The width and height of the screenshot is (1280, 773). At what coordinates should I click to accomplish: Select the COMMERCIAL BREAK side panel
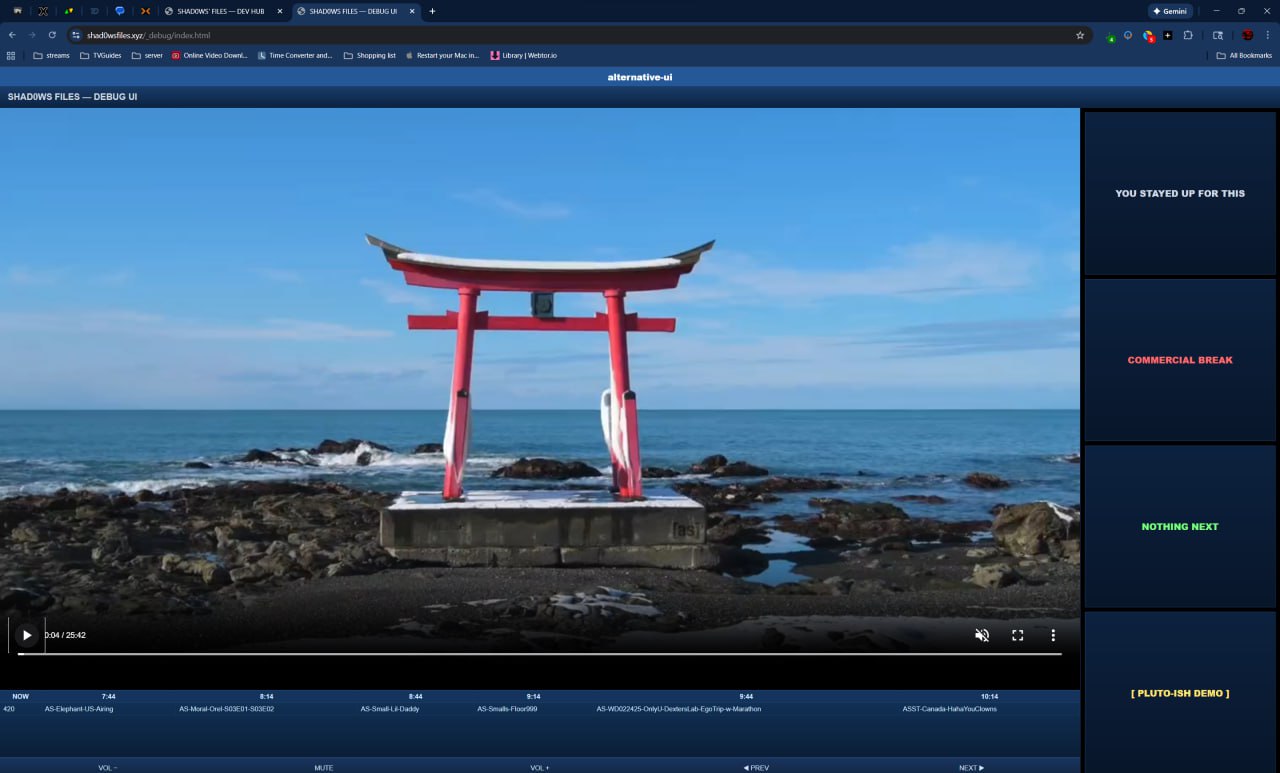click(x=1180, y=360)
